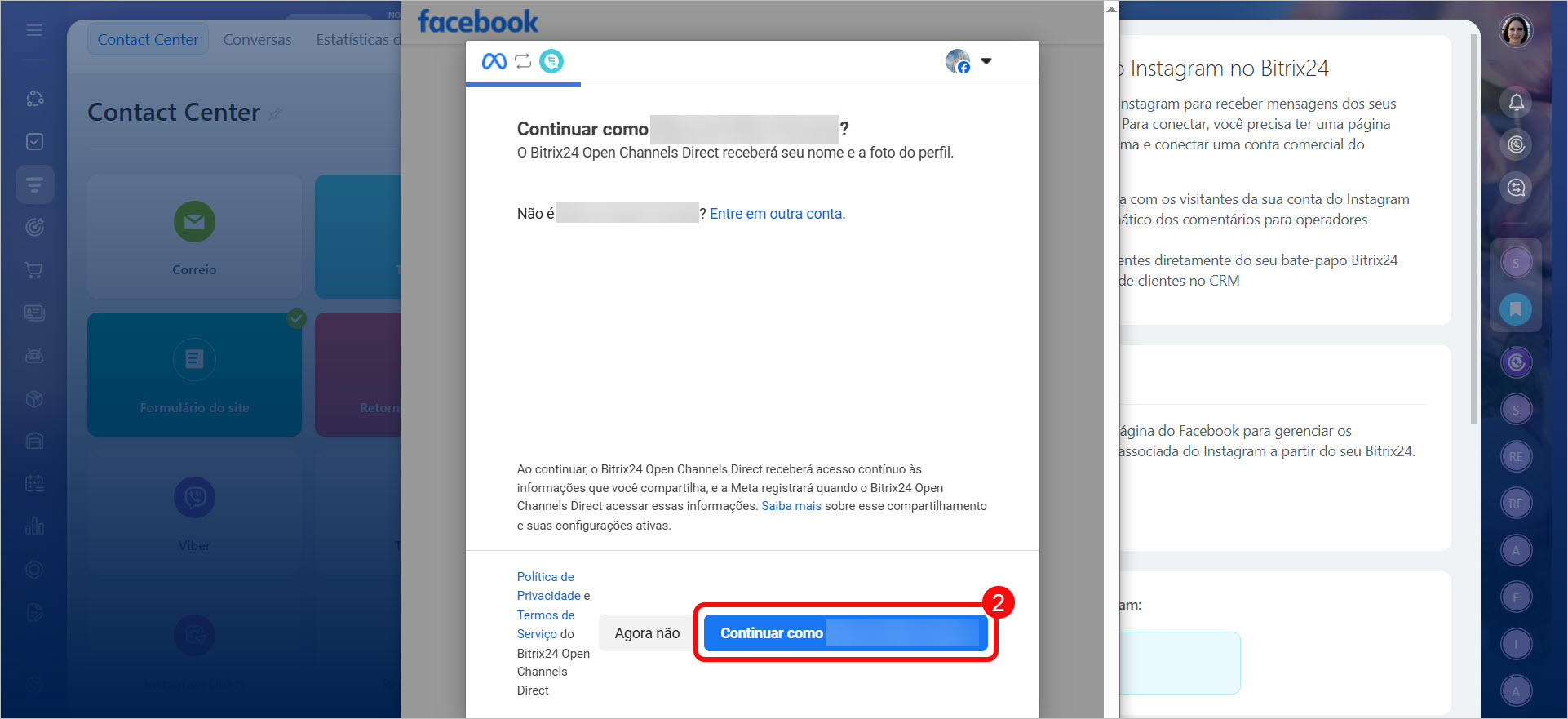The height and width of the screenshot is (719, 1568).
Task: Click the Bitrix24 Open Channels app icon
Action: (551, 61)
